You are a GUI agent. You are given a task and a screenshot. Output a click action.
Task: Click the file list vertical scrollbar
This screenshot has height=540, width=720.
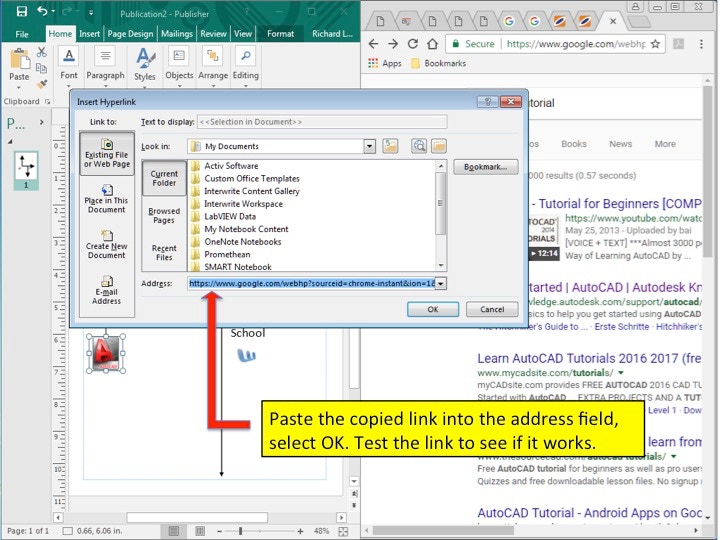[441, 215]
